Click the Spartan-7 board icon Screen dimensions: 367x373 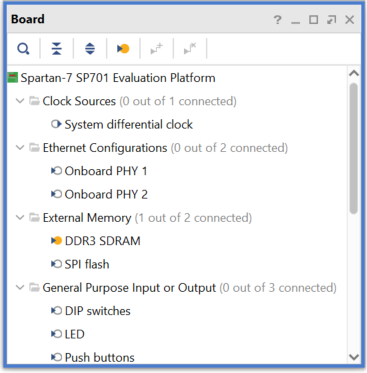pyautogui.click(x=12, y=78)
